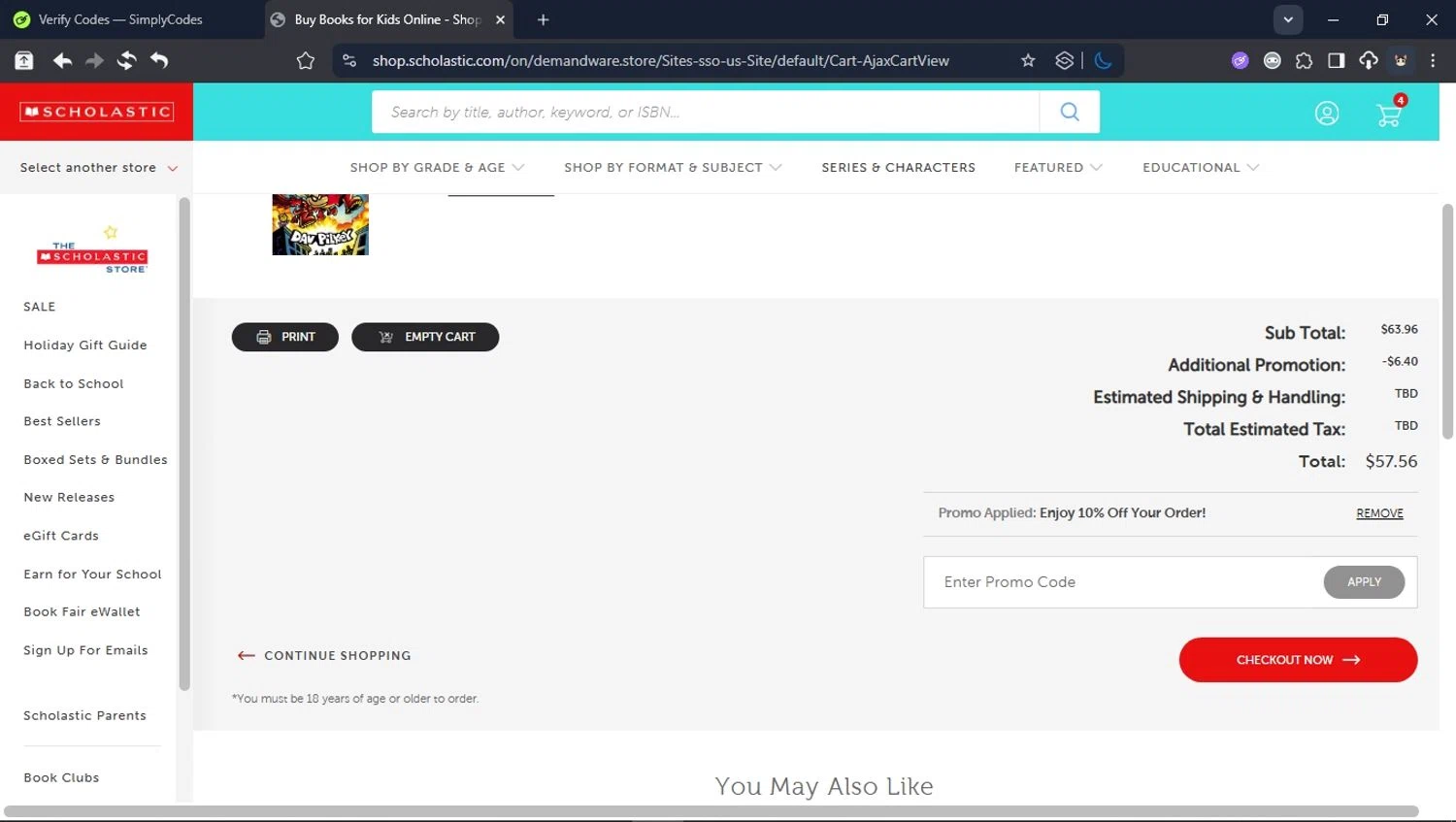1456x822 pixels.
Task: Expand the Featured menu
Action: [1058, 168]
